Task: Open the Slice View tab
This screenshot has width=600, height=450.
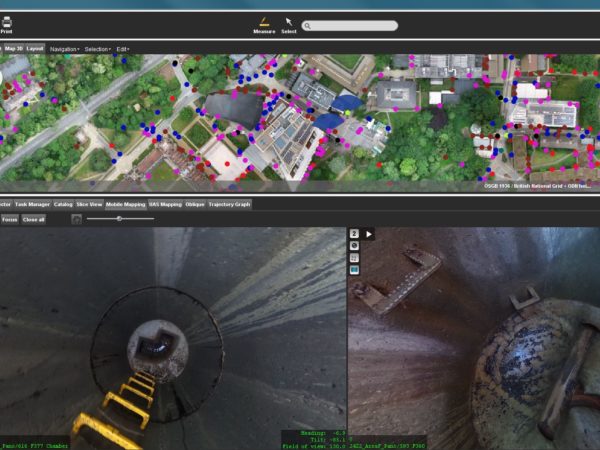Action: click(x=89, y=204)
